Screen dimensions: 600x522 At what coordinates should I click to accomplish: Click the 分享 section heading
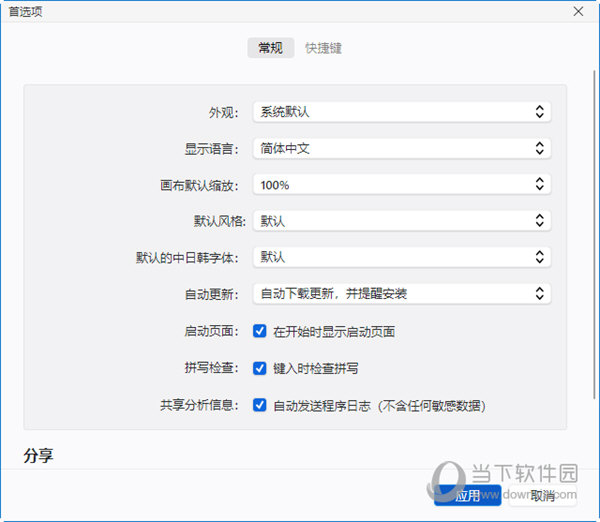38,456
